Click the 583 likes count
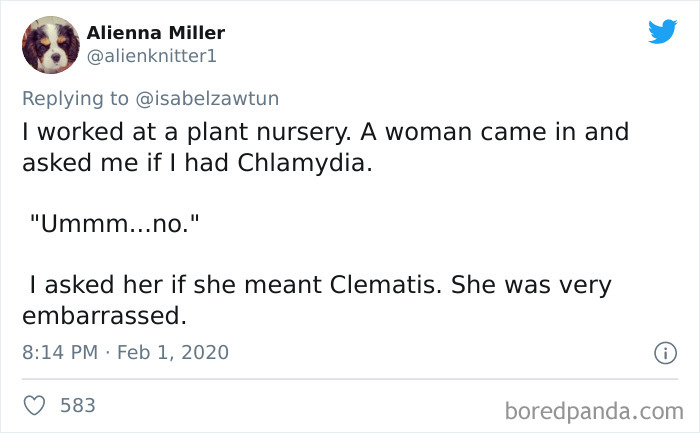 78,405
